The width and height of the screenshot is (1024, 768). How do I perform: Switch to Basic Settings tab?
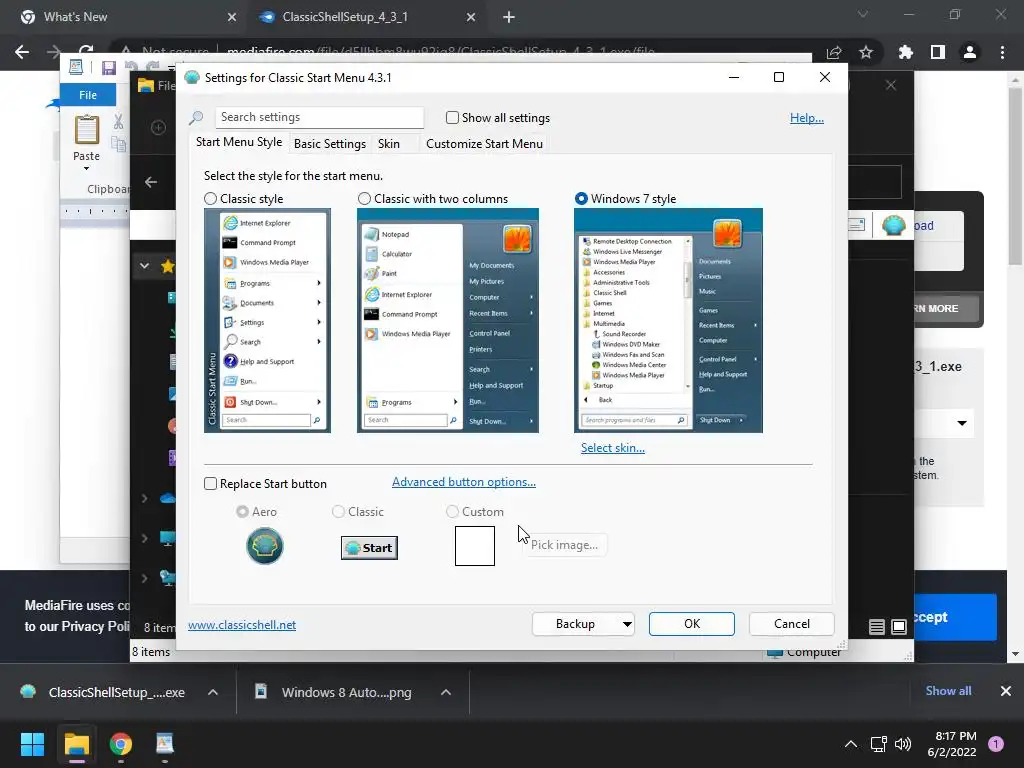pos(330,144)
